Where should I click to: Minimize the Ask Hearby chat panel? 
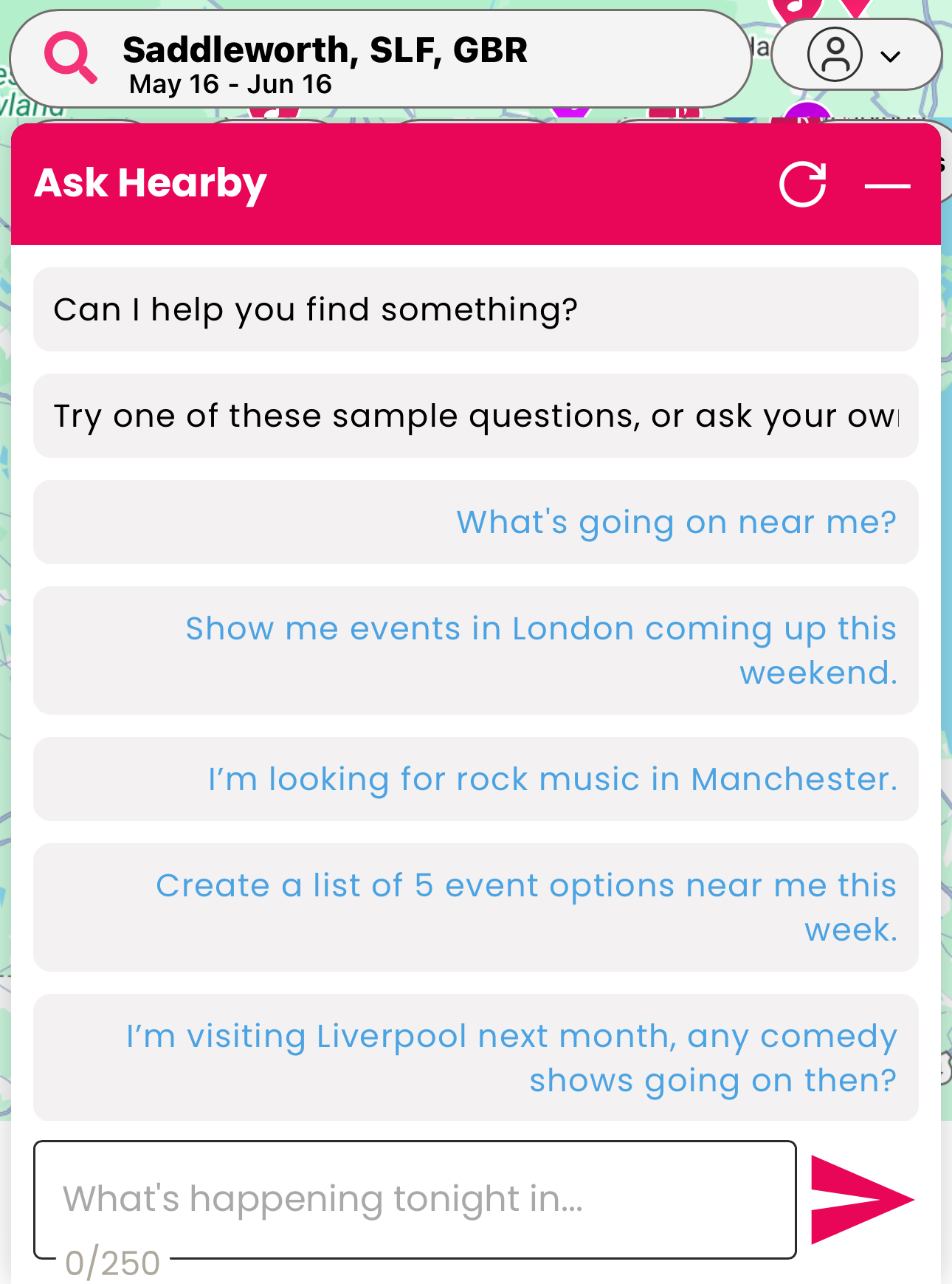pyautogui.click(x=887, y=185)
